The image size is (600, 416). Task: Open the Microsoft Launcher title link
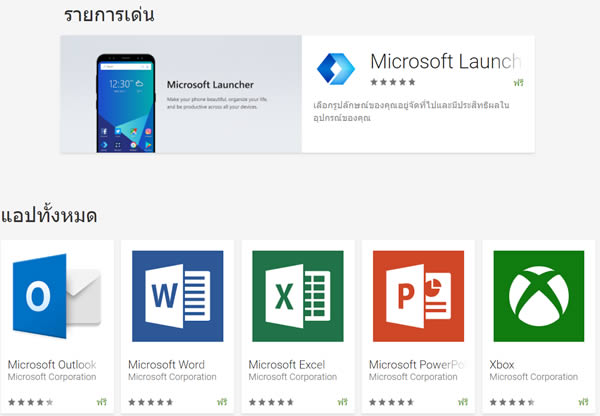(x=445, y=61)
